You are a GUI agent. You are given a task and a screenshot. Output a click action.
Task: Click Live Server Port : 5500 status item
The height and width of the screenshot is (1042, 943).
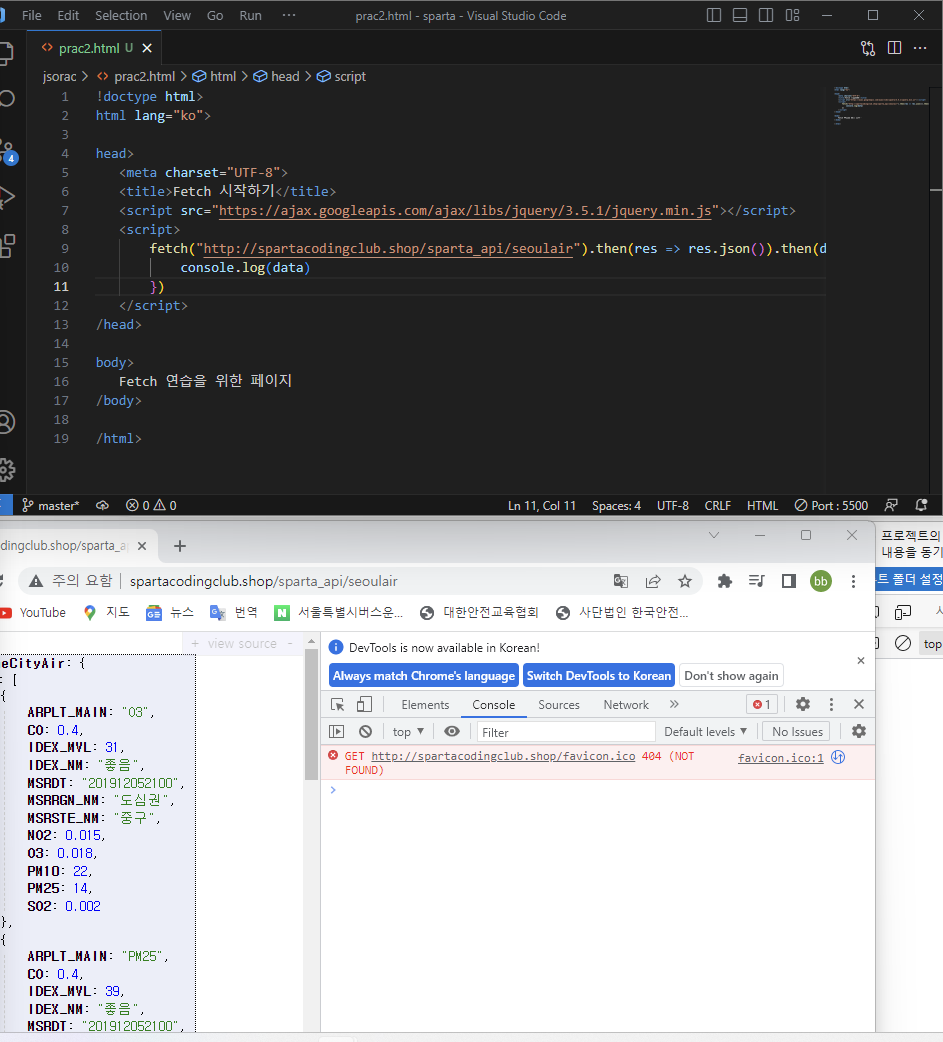point(831,506)
